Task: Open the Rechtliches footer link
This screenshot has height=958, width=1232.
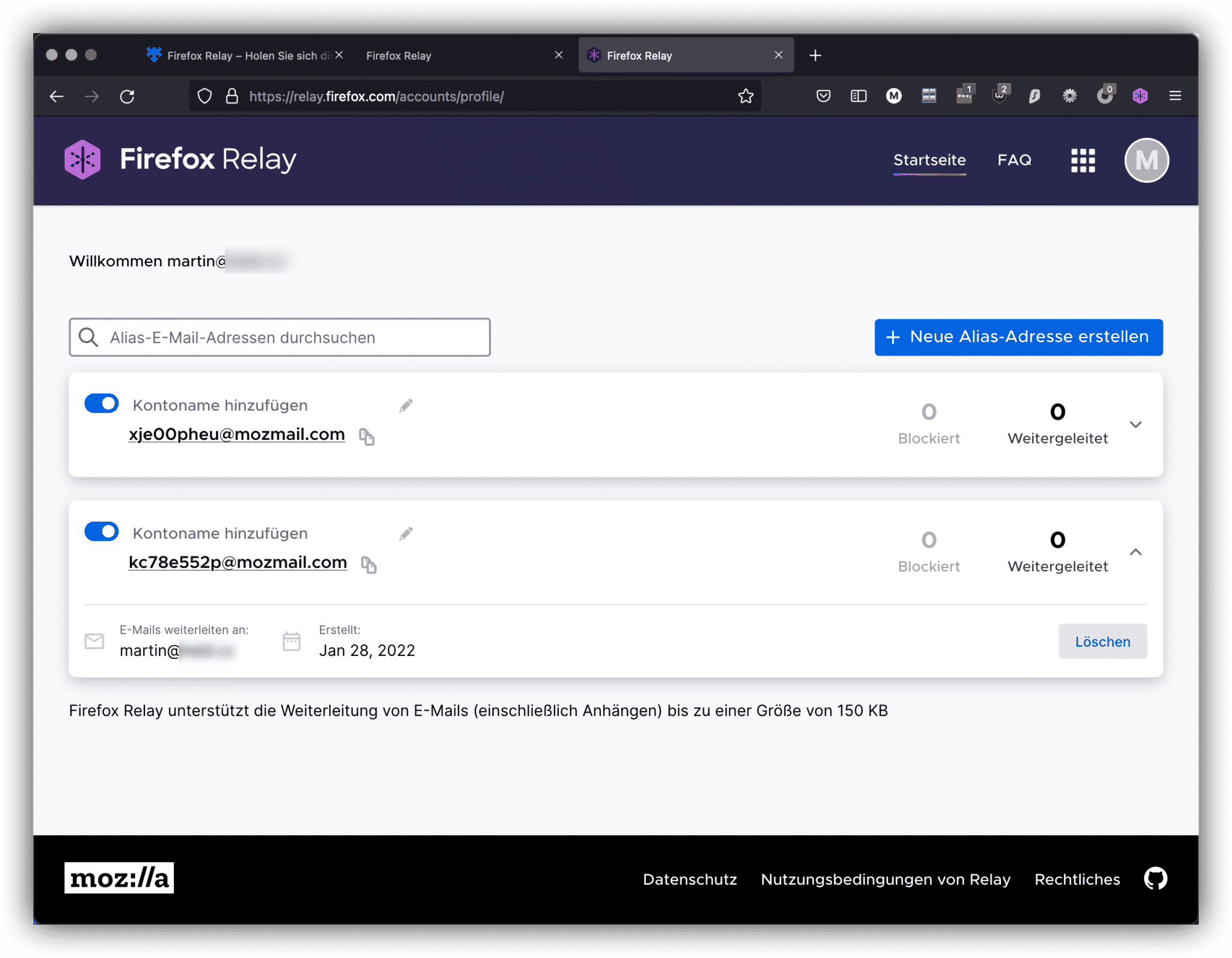Action: tap(1077, 879)
